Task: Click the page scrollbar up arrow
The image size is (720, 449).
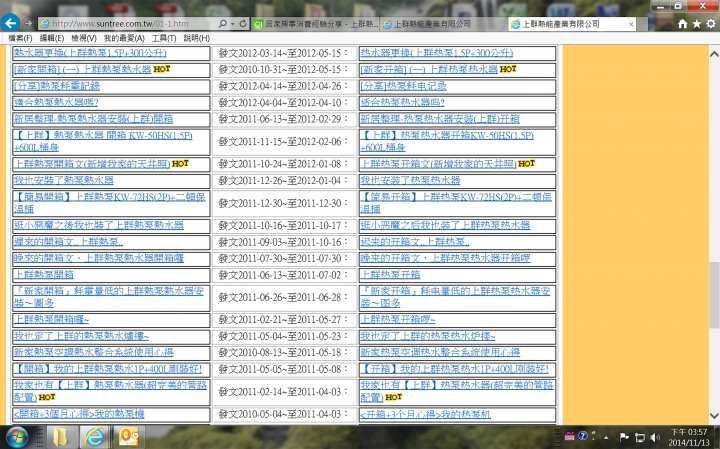Action: [714, 54]
